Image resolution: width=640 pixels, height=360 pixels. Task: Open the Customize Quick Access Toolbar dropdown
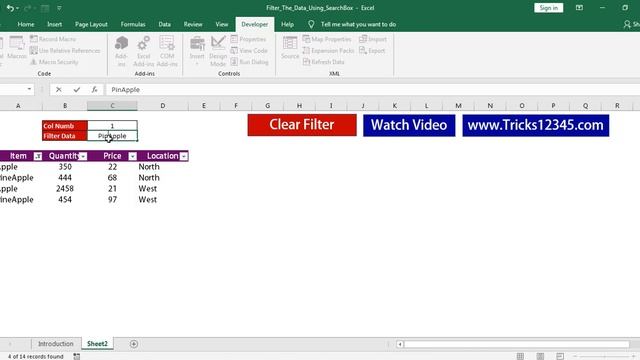tap(59, 8)
